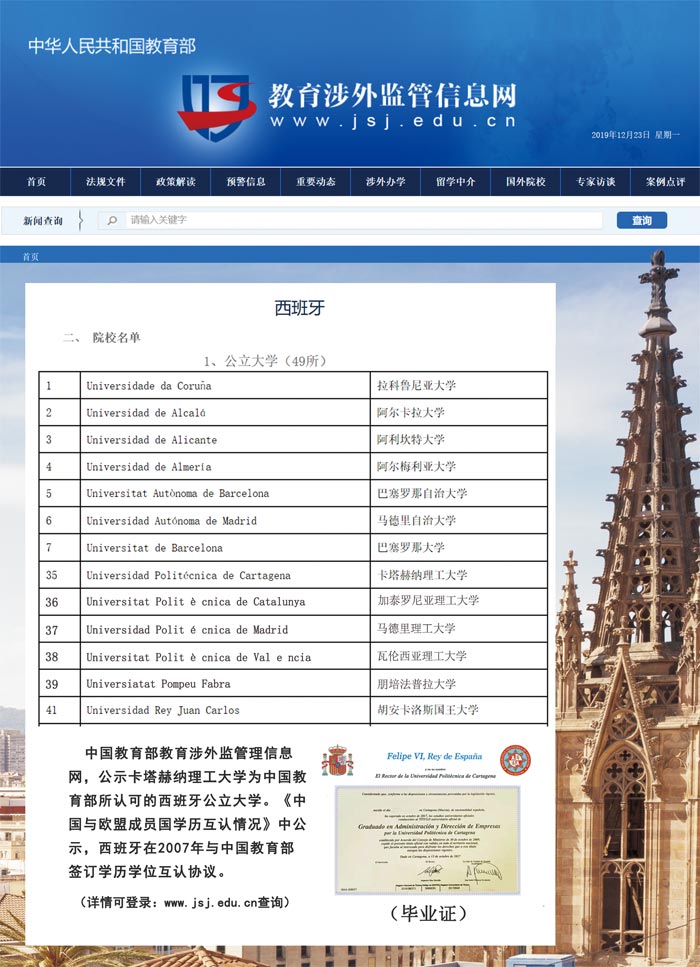Click the university round seal emblem

pyautogui.click(x=515, y=760)
